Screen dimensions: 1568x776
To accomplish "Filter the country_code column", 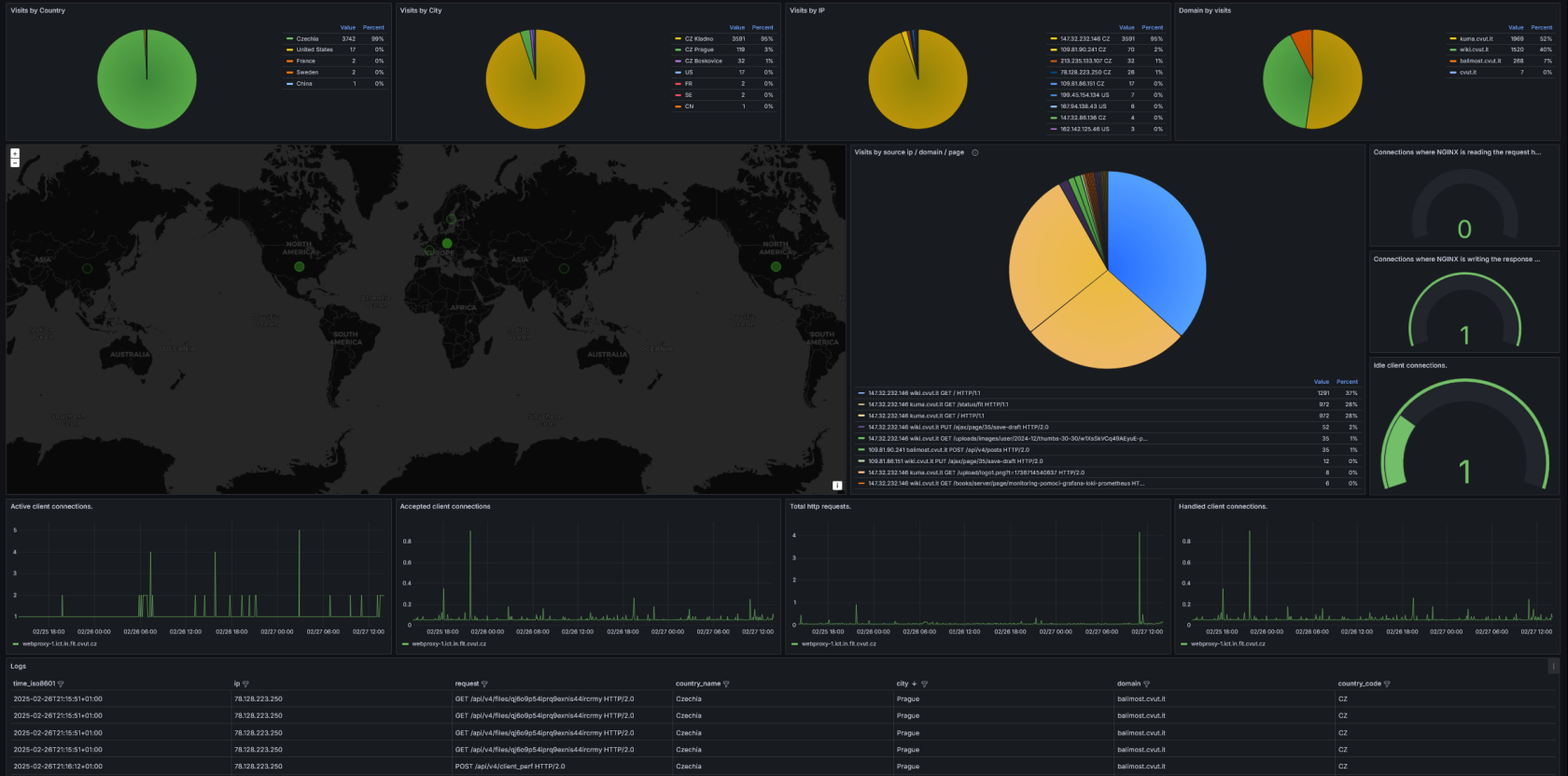I will pos(1387,684).
